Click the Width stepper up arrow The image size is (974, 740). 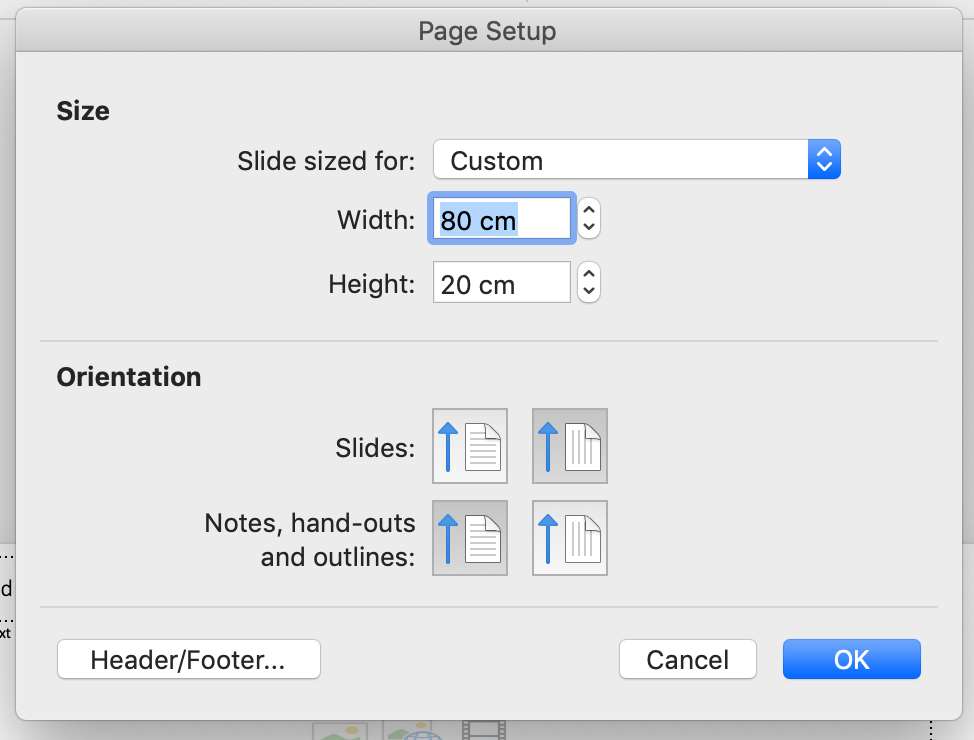(x=588, y=210)
